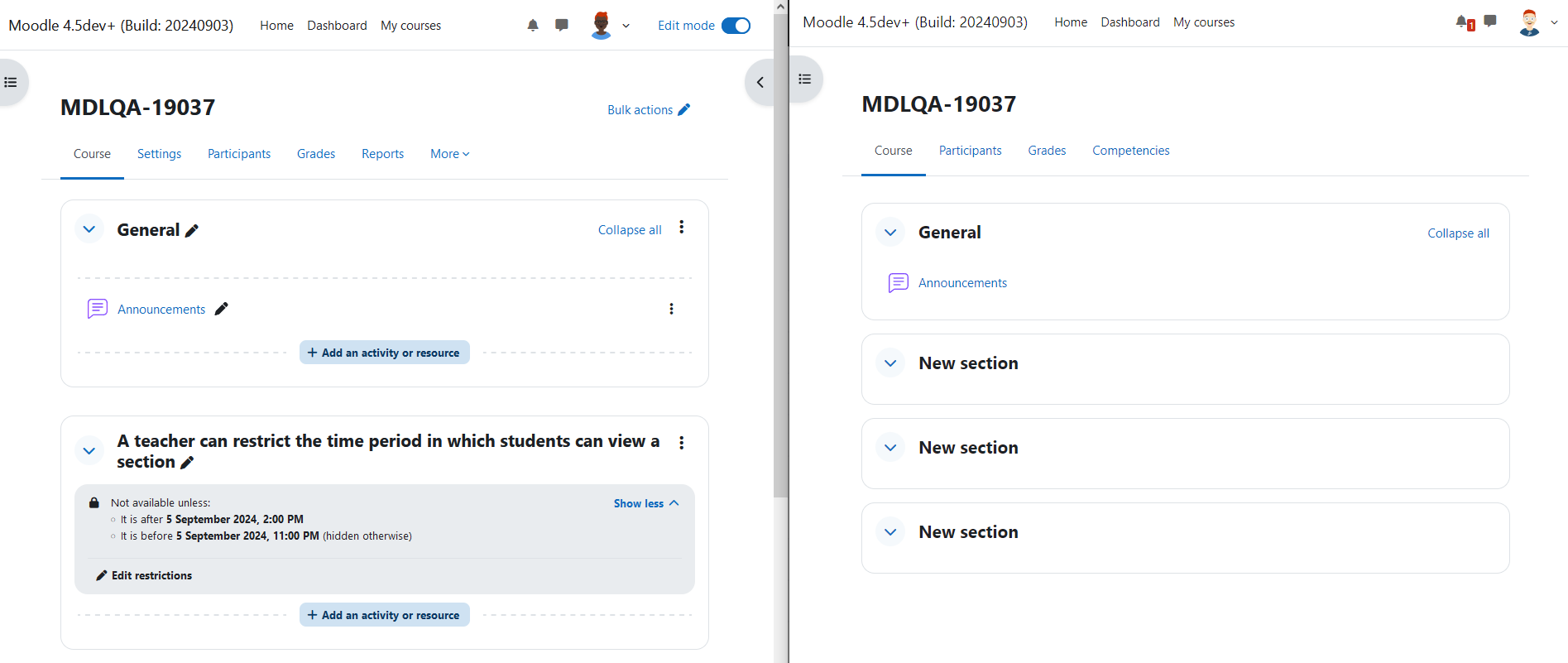Screen dimensions: 1568x663
Task: Click left window vertical scrollbar
Action: pos(781,248)
